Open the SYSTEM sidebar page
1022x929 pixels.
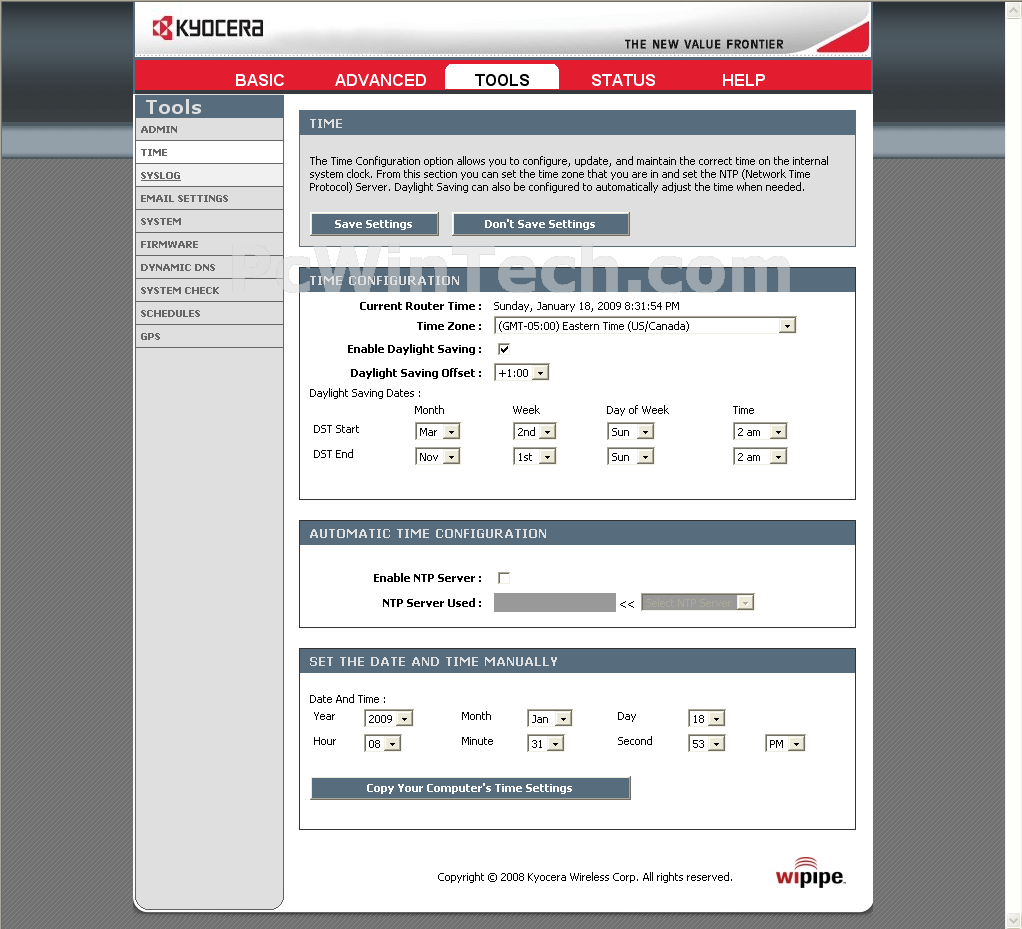pyautogui.click(x=209, y=221)
